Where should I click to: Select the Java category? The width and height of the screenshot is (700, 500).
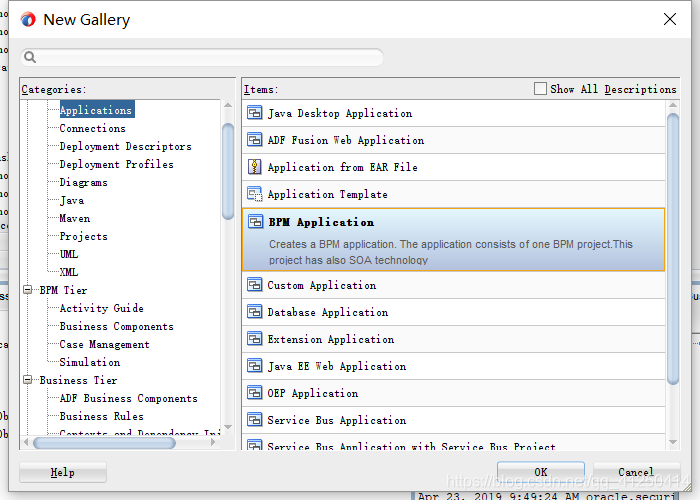pyautogui.click(x=72, y=200)
